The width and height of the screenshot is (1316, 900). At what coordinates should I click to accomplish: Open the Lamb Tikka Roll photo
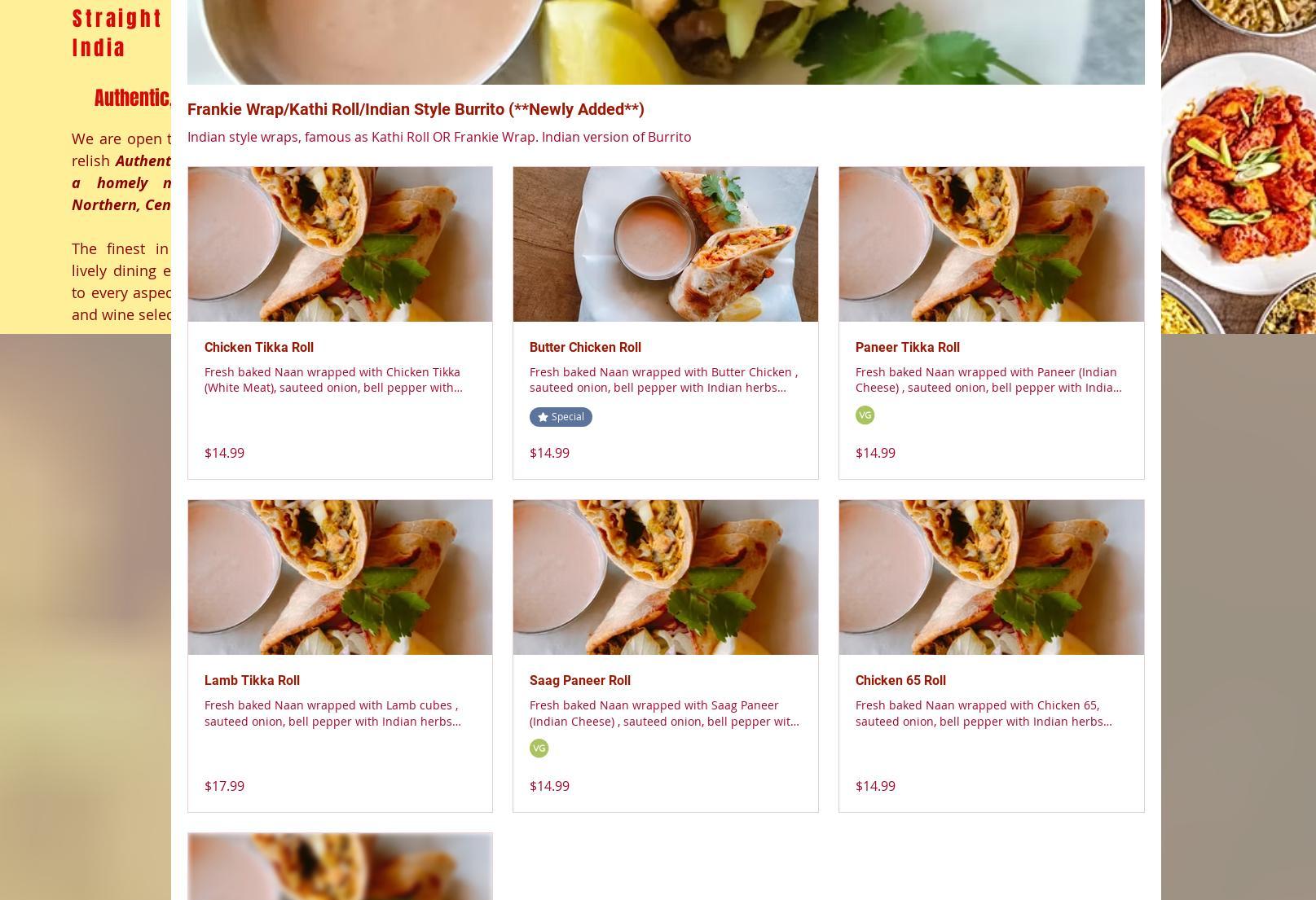(x=340, y=577)
